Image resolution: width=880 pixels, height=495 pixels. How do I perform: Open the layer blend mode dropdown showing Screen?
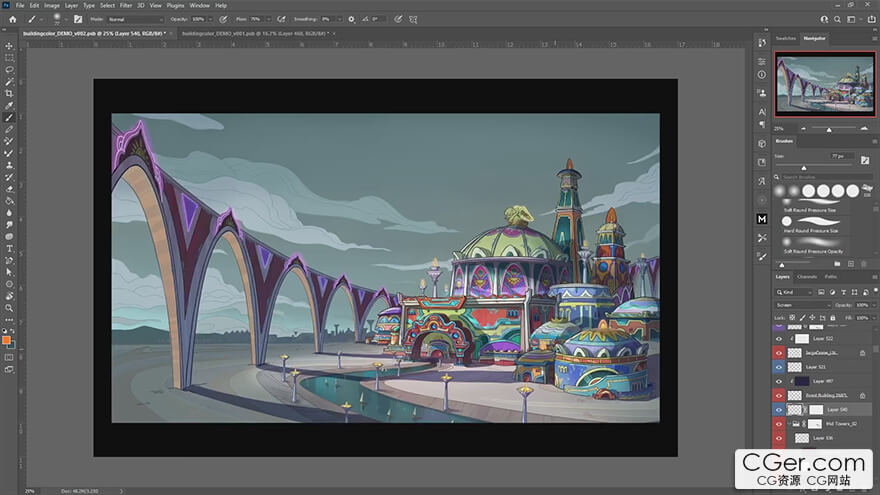click(x=803, y=304)
